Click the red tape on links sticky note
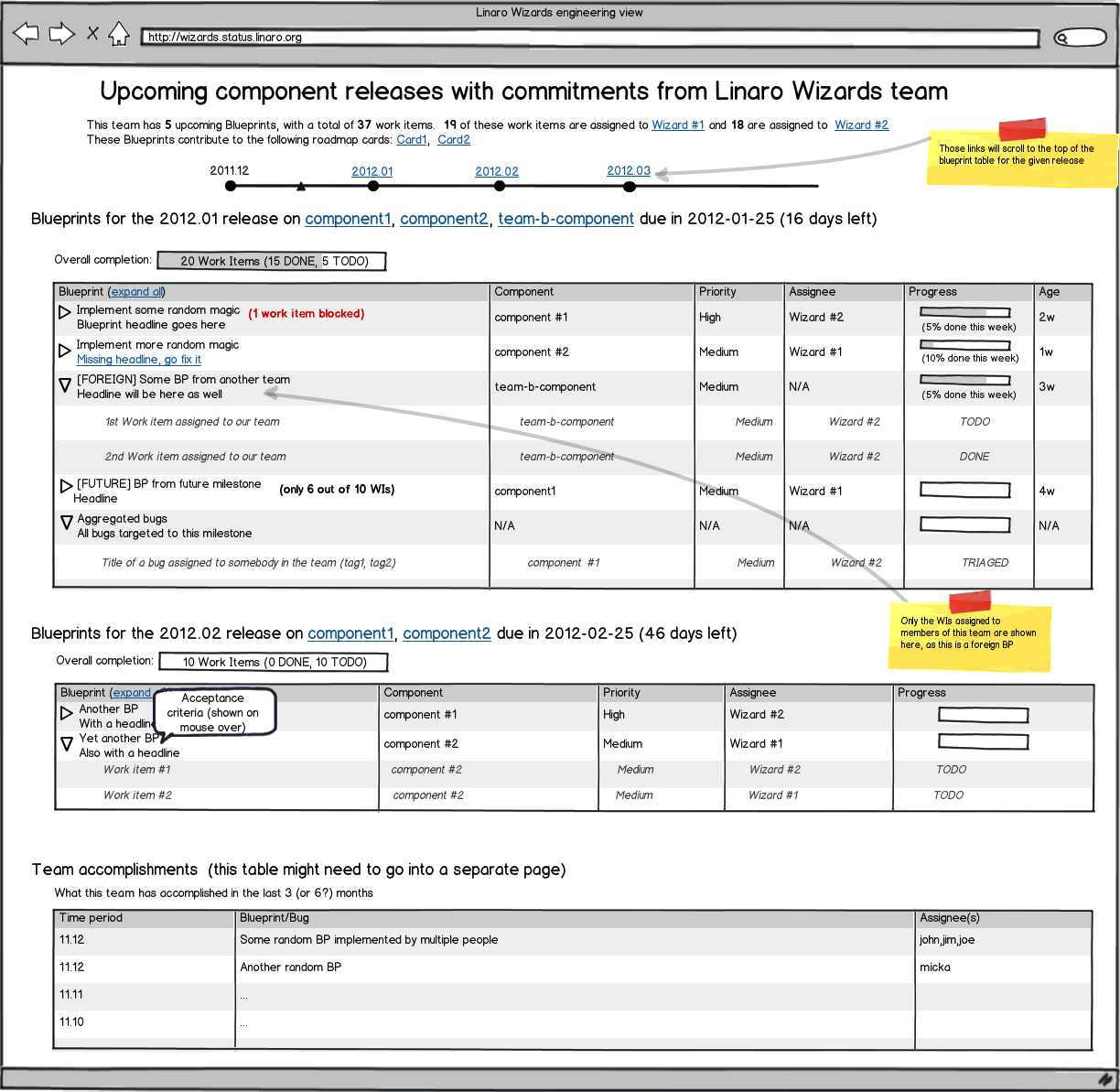1120x1092 pixels. (1021, 128)
